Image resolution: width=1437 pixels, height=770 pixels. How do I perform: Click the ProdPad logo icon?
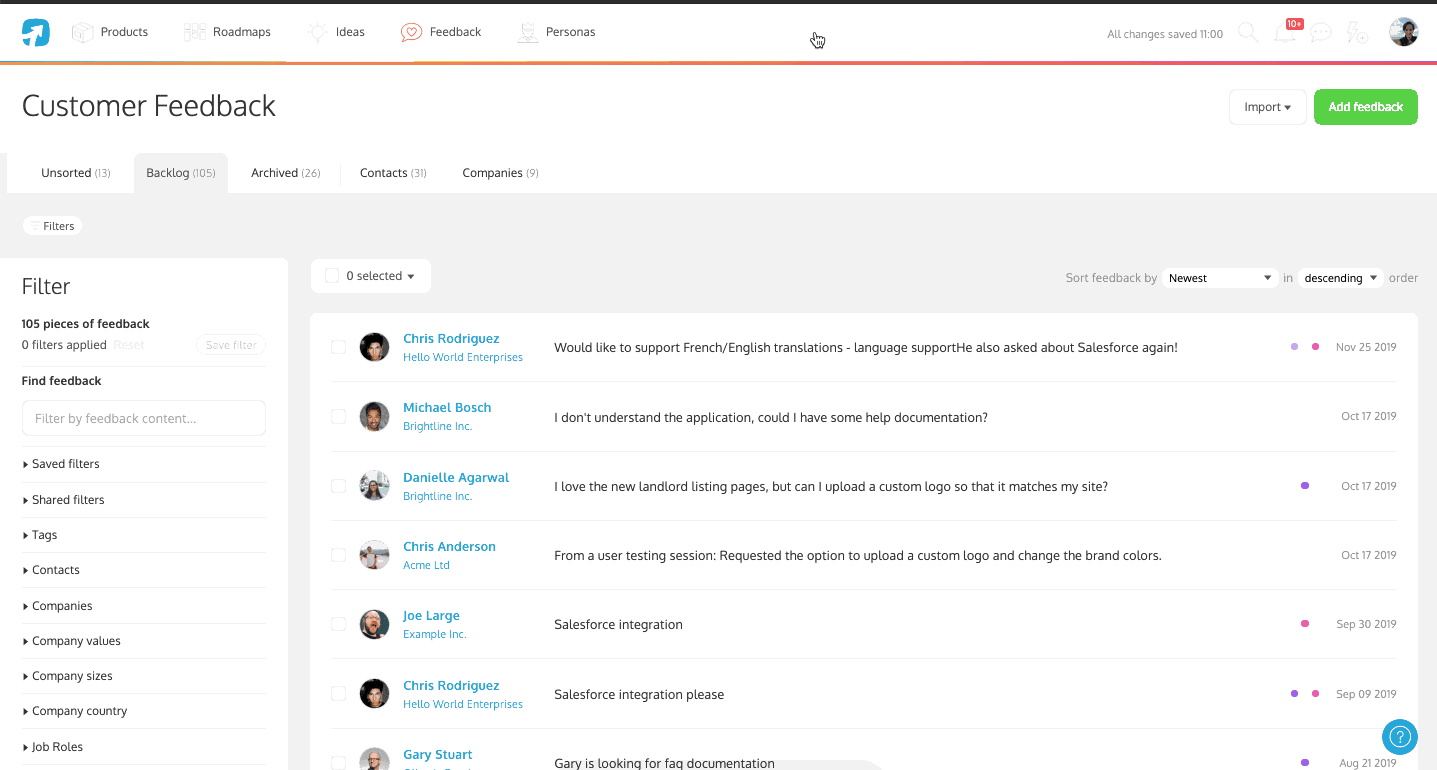click(x=35, y=32)
